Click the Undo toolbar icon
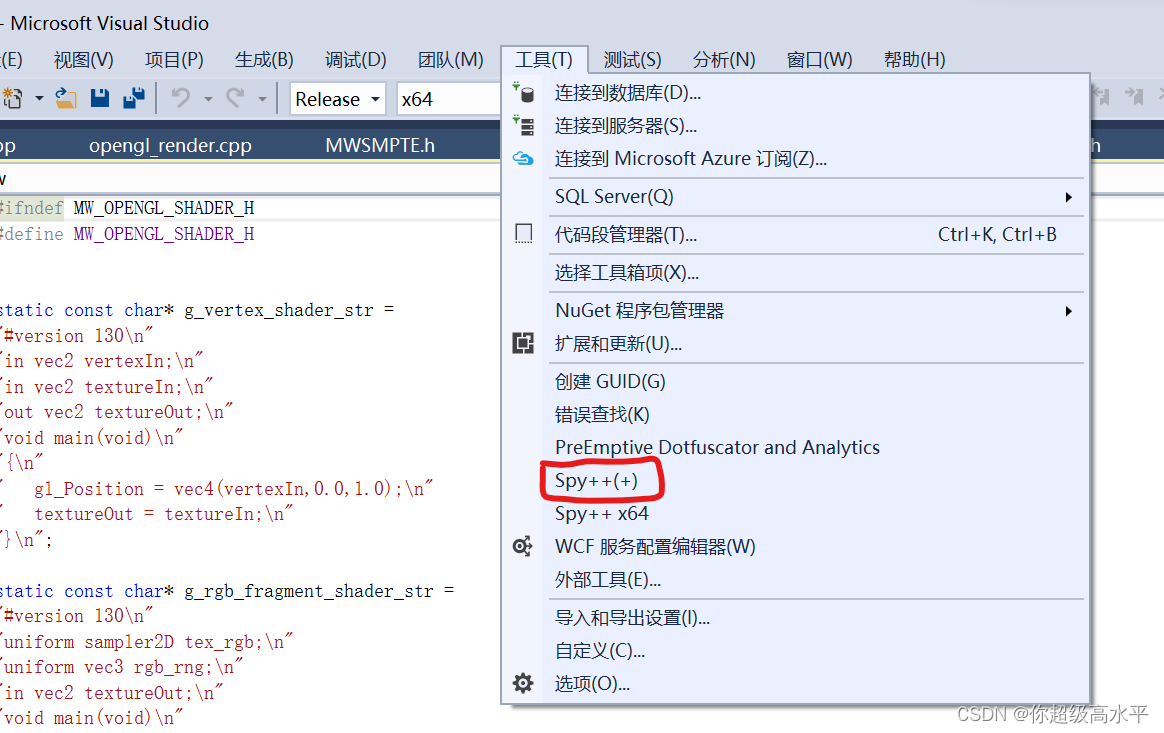This screenshot has width=1164, height=733. pyautogui.click(x=181, y=98)
